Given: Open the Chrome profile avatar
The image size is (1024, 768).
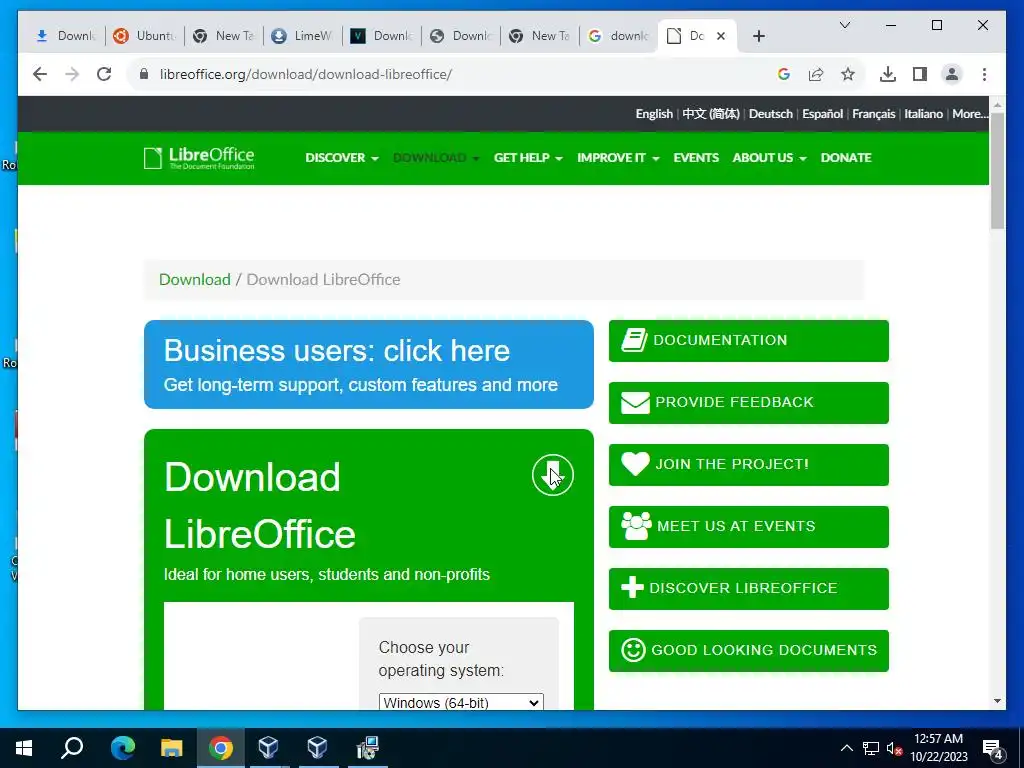Looking at the screenshot, I should tap(952, 74).
